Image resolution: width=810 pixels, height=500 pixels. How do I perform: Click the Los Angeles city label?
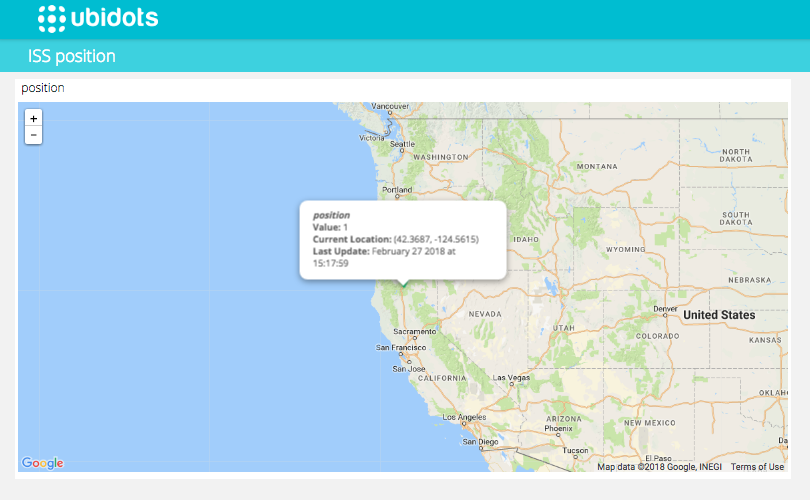pos(464,417)
